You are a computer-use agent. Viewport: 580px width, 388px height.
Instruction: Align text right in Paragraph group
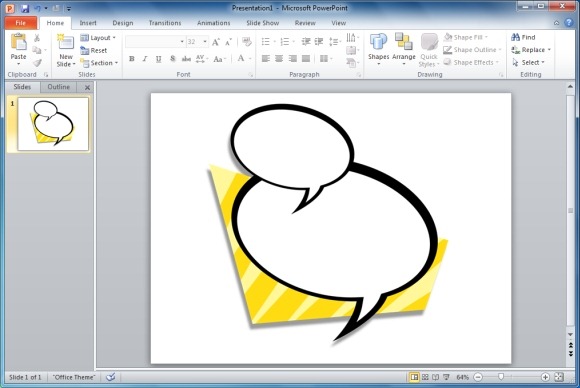click(x=293, y=58)
